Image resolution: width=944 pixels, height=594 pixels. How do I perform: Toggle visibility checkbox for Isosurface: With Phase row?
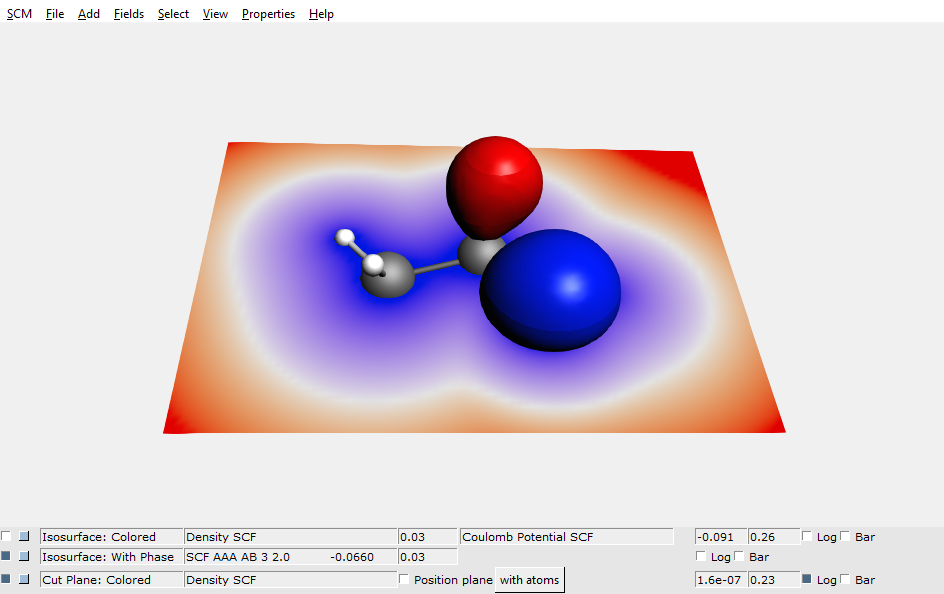point(6,556)
